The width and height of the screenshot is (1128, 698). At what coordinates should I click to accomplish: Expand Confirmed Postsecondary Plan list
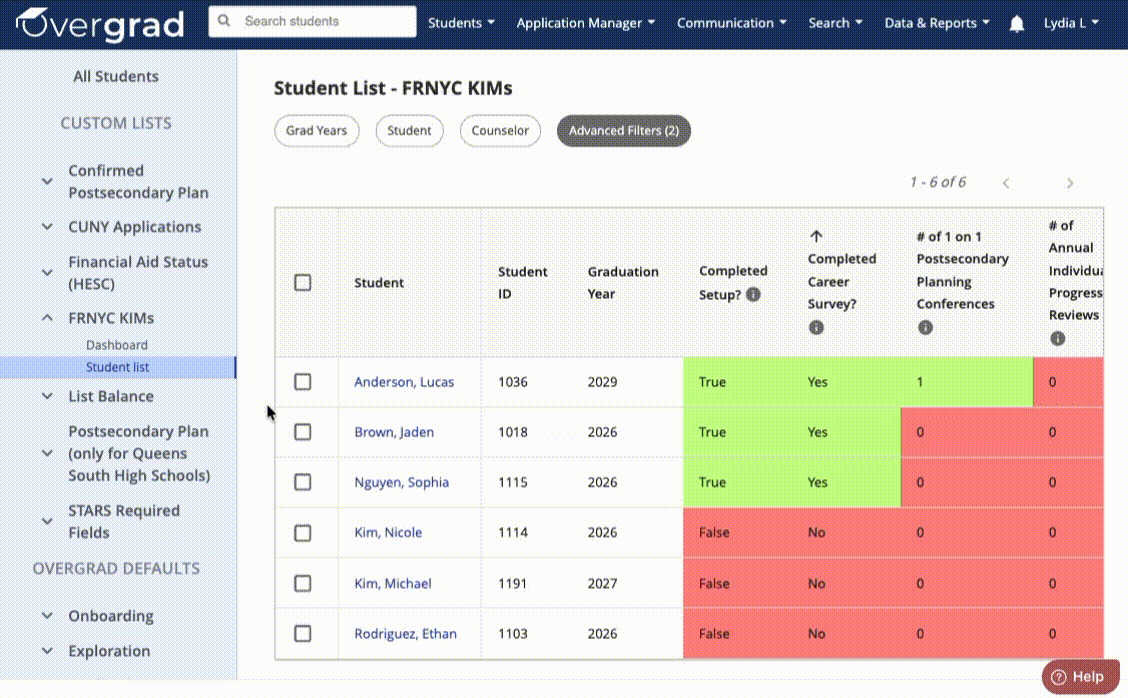(x=47, y=181)
